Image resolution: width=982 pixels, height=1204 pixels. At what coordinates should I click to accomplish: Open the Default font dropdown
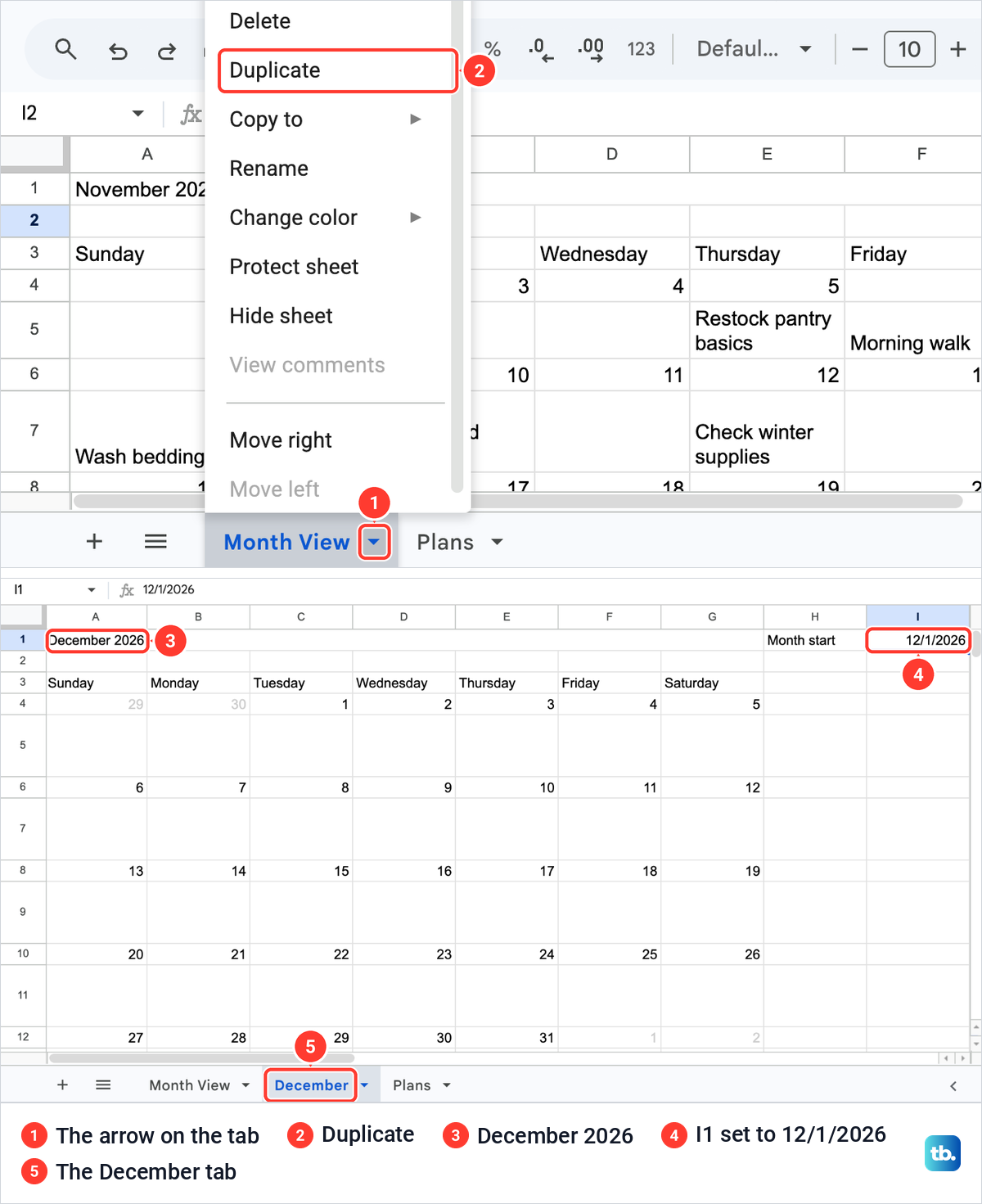pos(754,49)
